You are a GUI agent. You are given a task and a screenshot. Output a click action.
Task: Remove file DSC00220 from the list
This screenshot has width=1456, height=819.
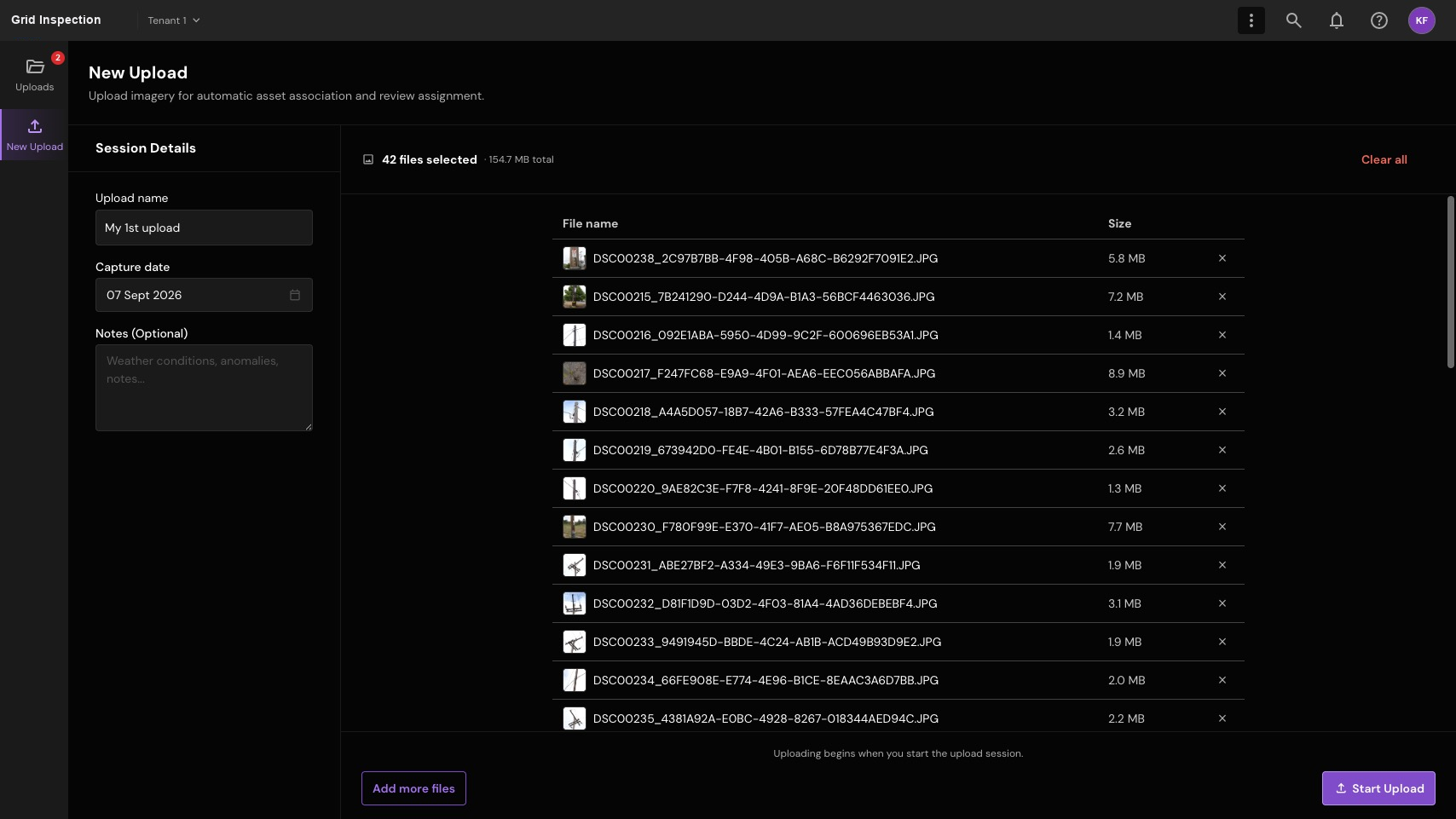click(1222, 488)
